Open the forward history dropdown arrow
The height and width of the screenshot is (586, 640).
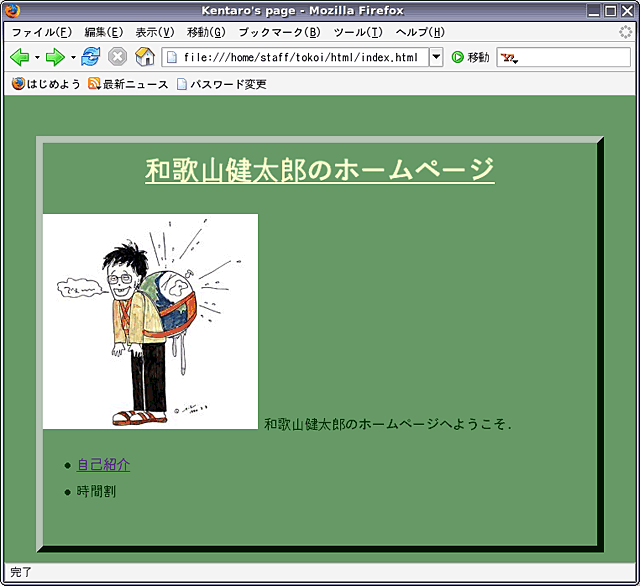[x=73, y=57]
